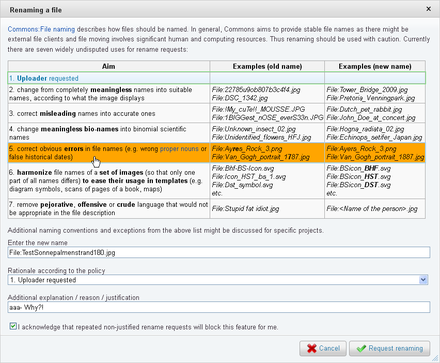Image resolution: width=440 pixels, height=363 pixels.
Task: Click File:Hogna_radiata_02.jpg example text
Action: [x=365, y=129]
